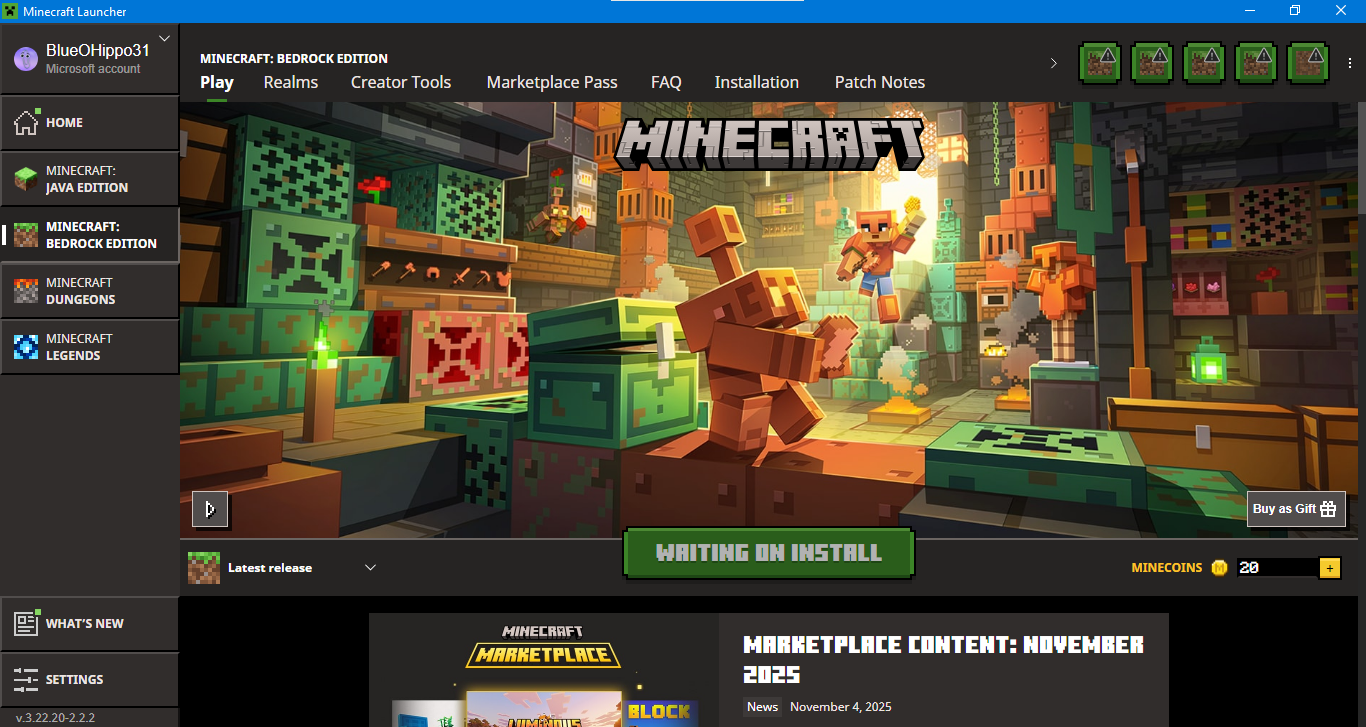Open the Marketplace Content: November 2025 headline
The width and height of the screenshot is (1366, 727).
point(944,659)
